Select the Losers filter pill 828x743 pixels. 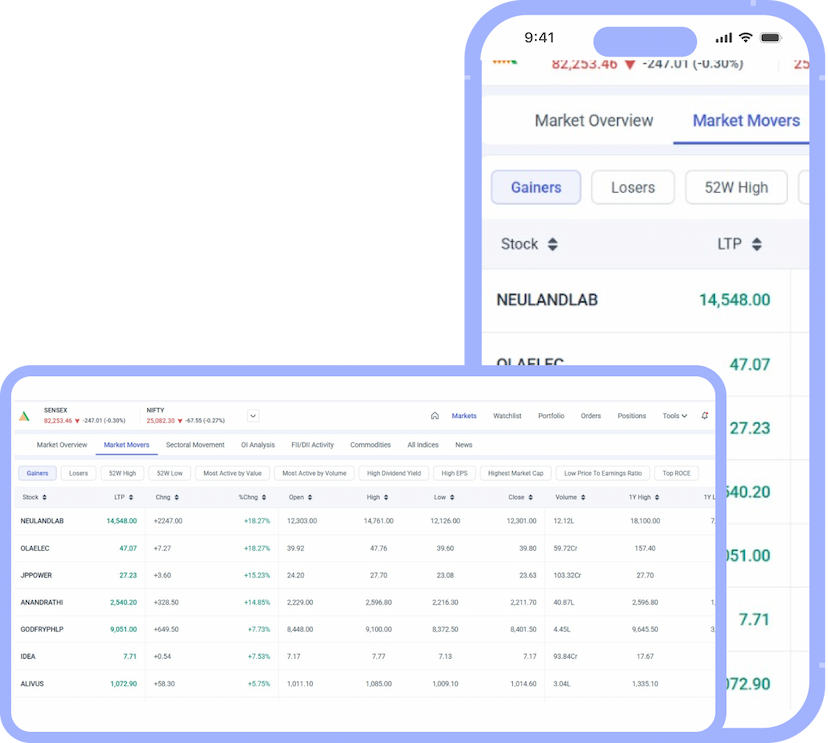tap(79, 472)
